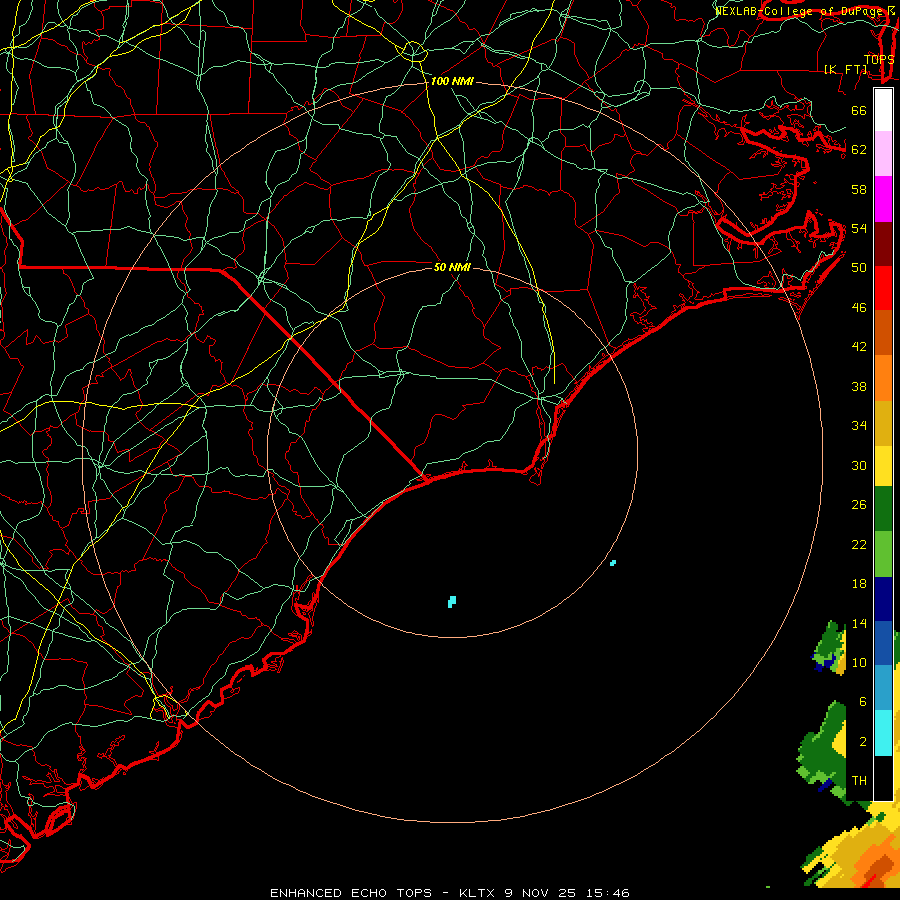The width and height of the screenshot is (900, 900).
Task: Click the navy blue legend swatch
Action: (x=883, y=599)
